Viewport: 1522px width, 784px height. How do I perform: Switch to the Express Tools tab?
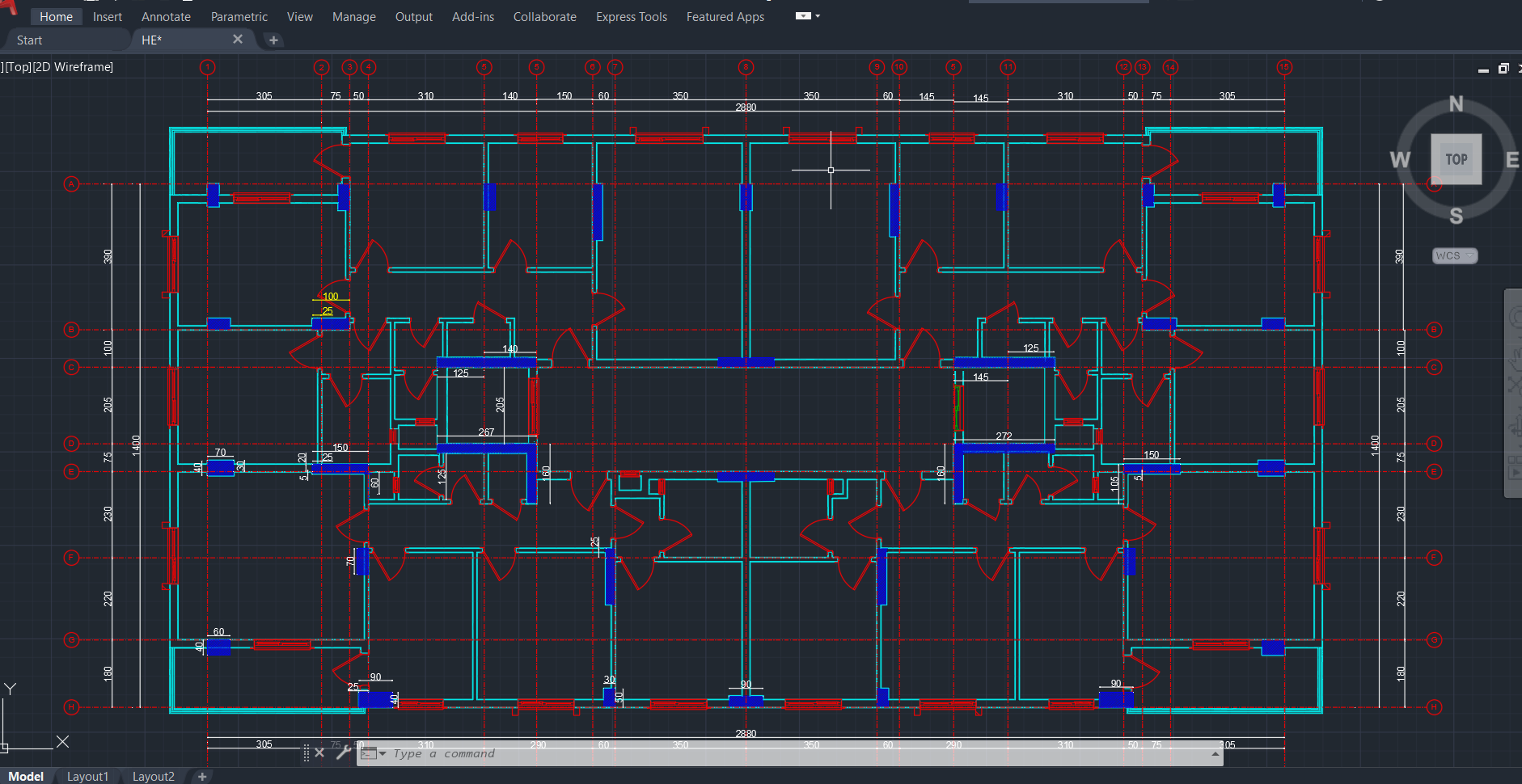click(x=631, y=17)
